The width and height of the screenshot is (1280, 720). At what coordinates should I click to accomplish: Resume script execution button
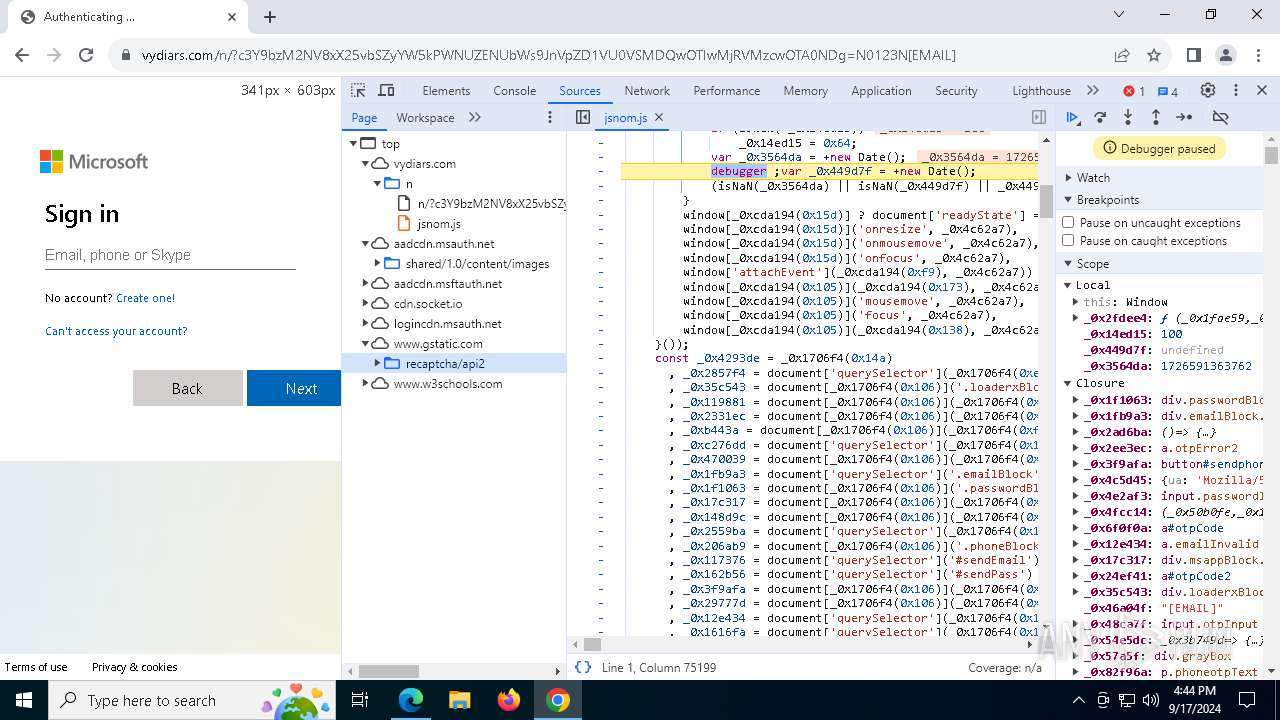(x=1072, y=117)
